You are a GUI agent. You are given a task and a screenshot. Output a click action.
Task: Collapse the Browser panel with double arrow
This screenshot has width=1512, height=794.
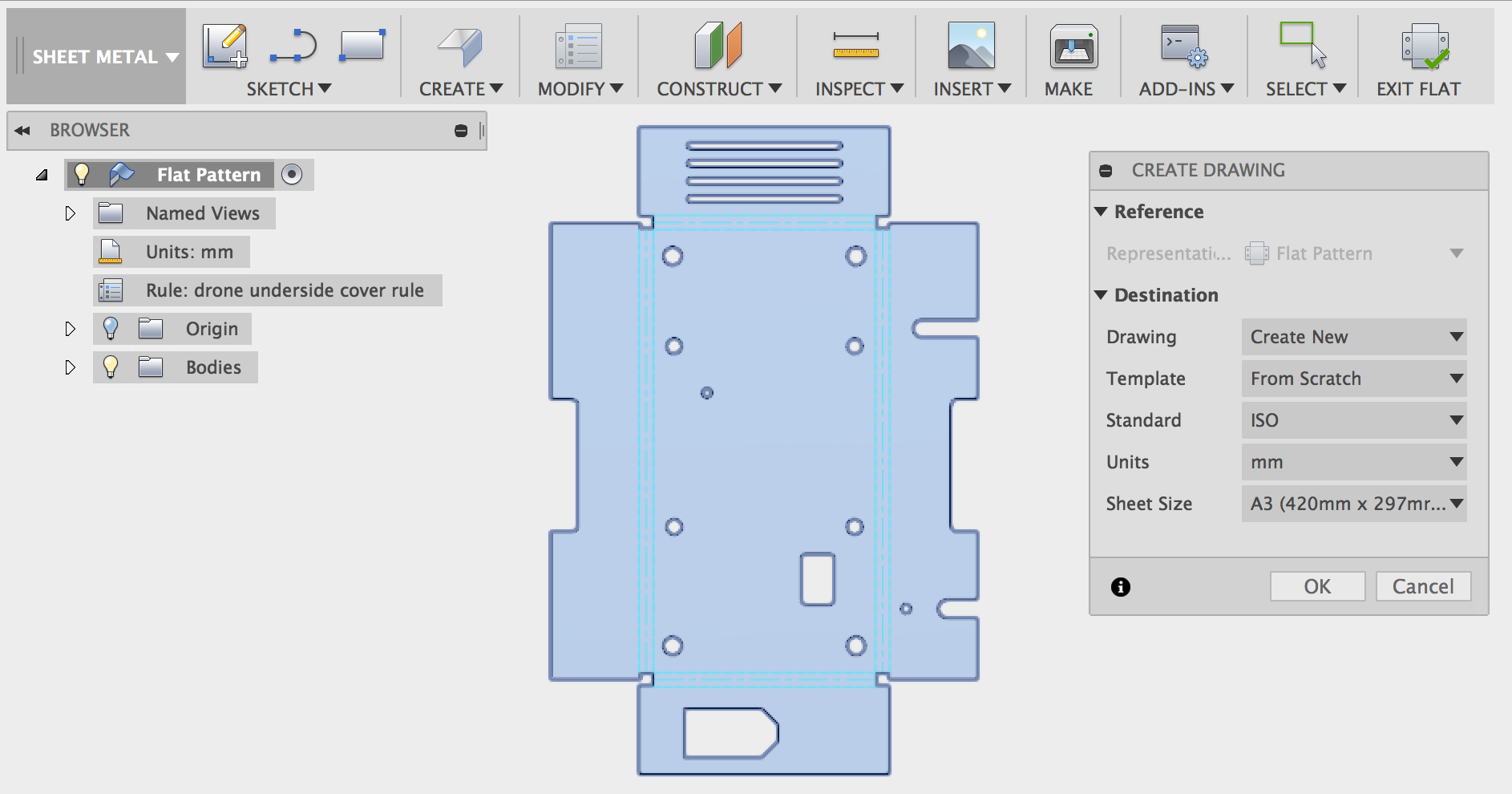pyautogui.click(x=22, y=131)
